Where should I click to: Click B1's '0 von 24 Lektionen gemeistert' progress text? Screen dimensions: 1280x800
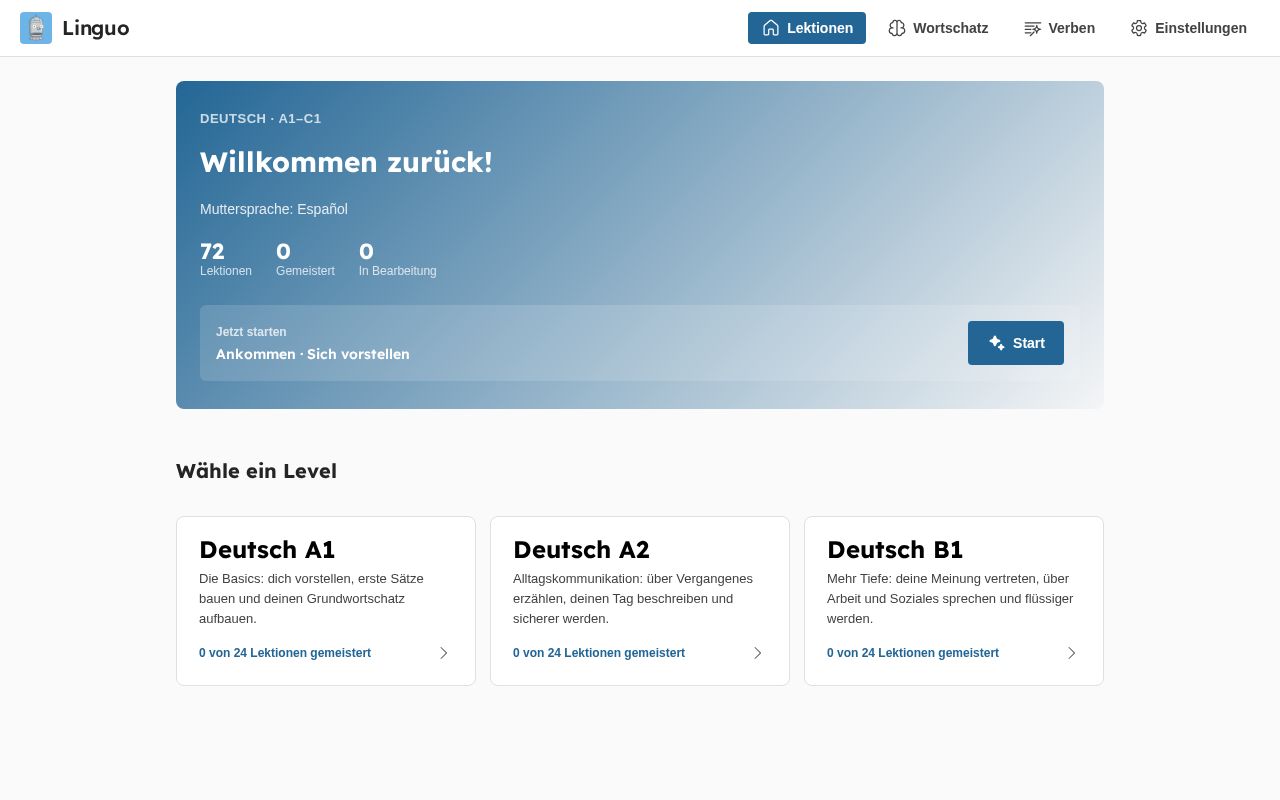click(x=913, y=653)
